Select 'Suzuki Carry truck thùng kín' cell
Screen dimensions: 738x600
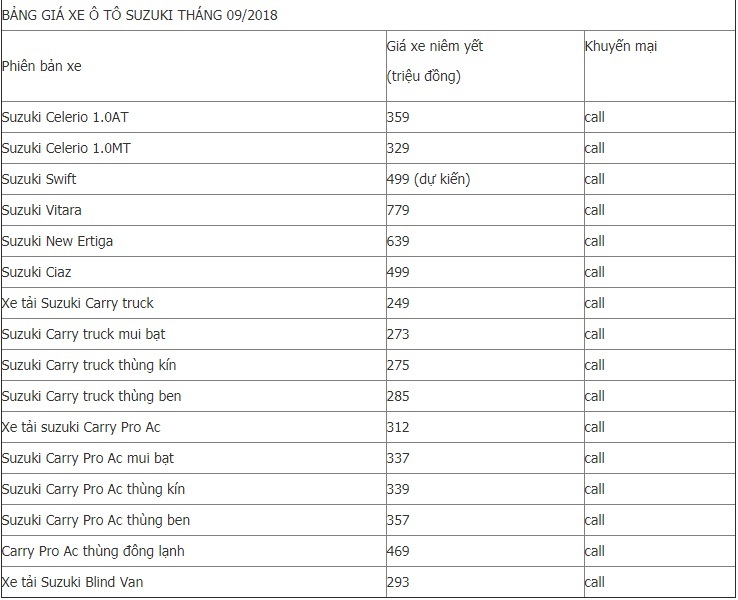[x=89, y=365]
